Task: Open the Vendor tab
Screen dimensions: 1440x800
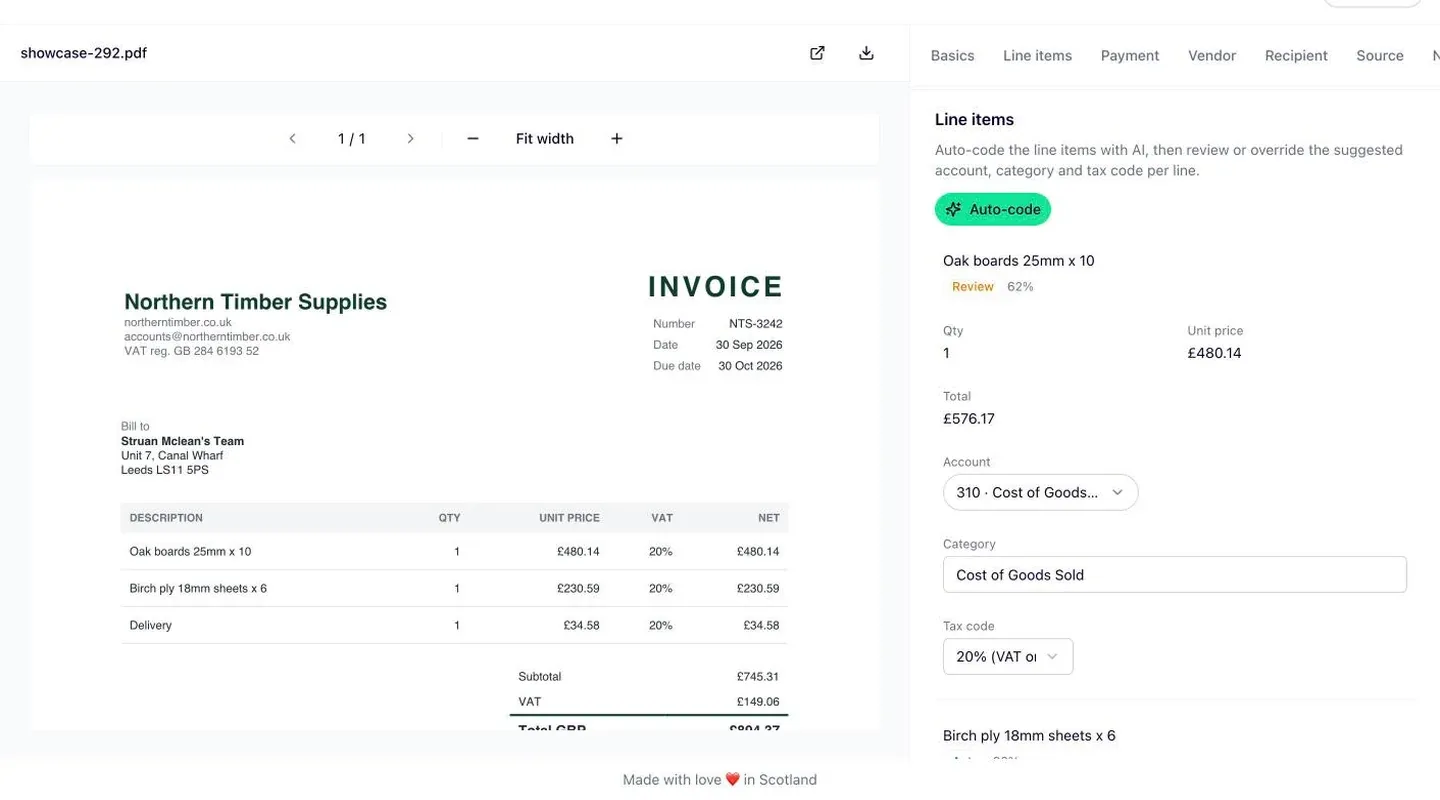Action: tap(1212, 56)
